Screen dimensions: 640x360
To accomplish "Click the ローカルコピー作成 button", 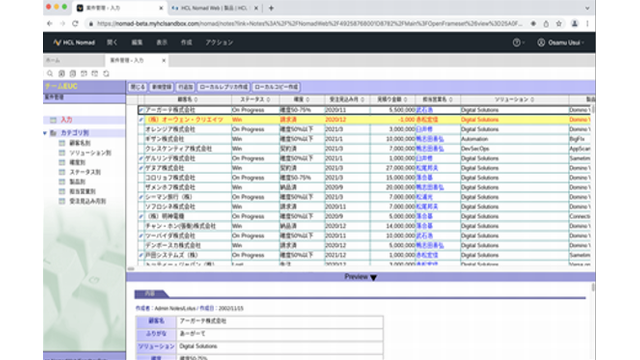I will (x=276, y=87).
